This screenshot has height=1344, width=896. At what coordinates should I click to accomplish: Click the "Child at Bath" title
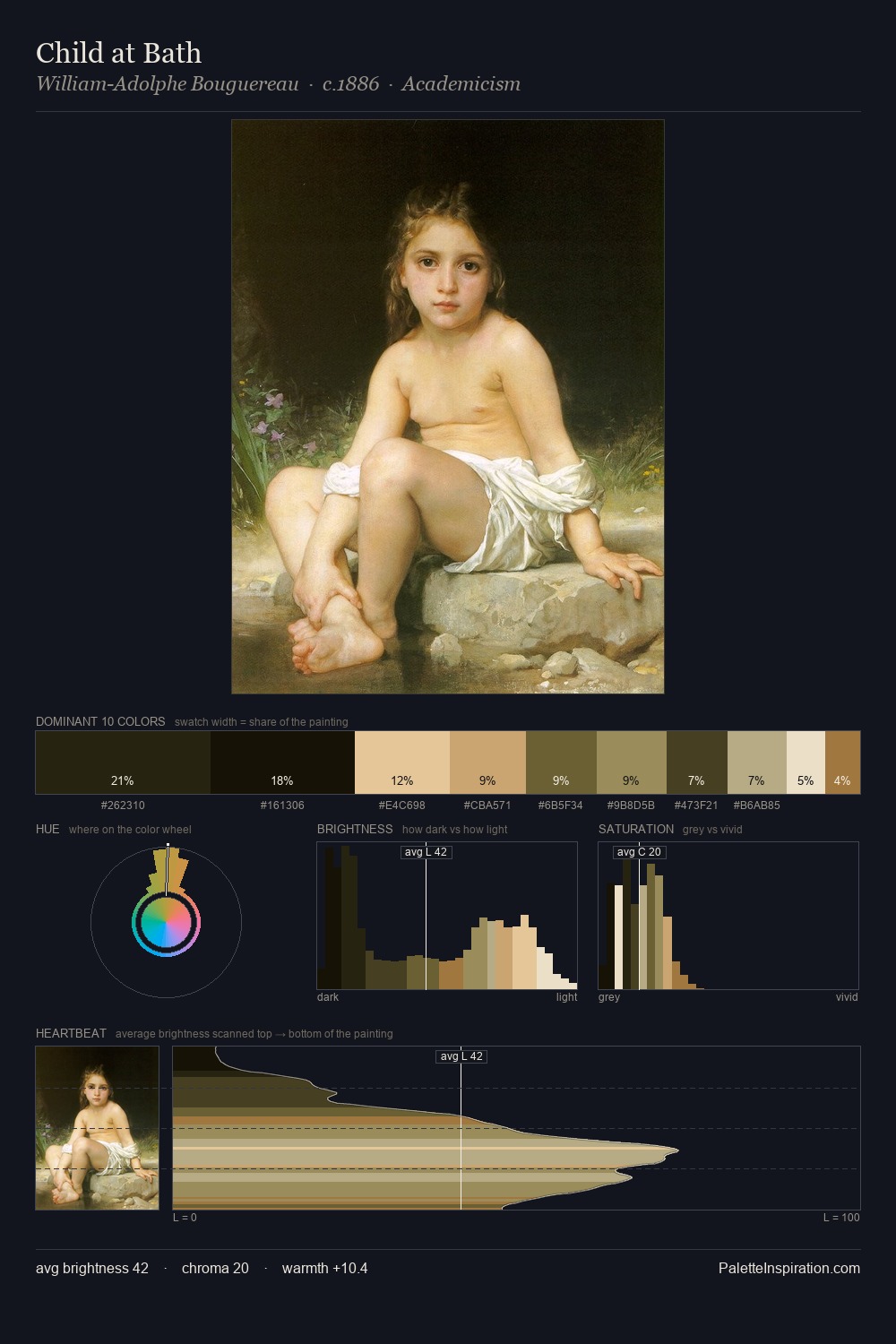click(x=118, y=53)
